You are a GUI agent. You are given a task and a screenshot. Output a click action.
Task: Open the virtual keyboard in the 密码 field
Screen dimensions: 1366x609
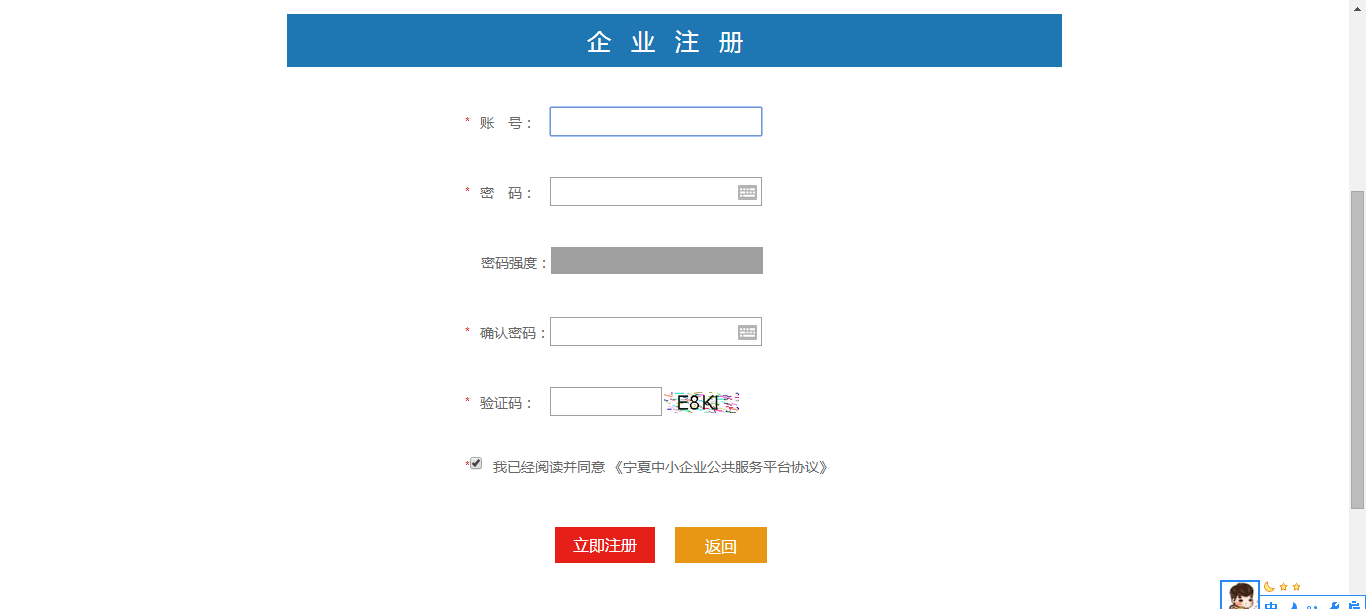click(x=747, y=192)
